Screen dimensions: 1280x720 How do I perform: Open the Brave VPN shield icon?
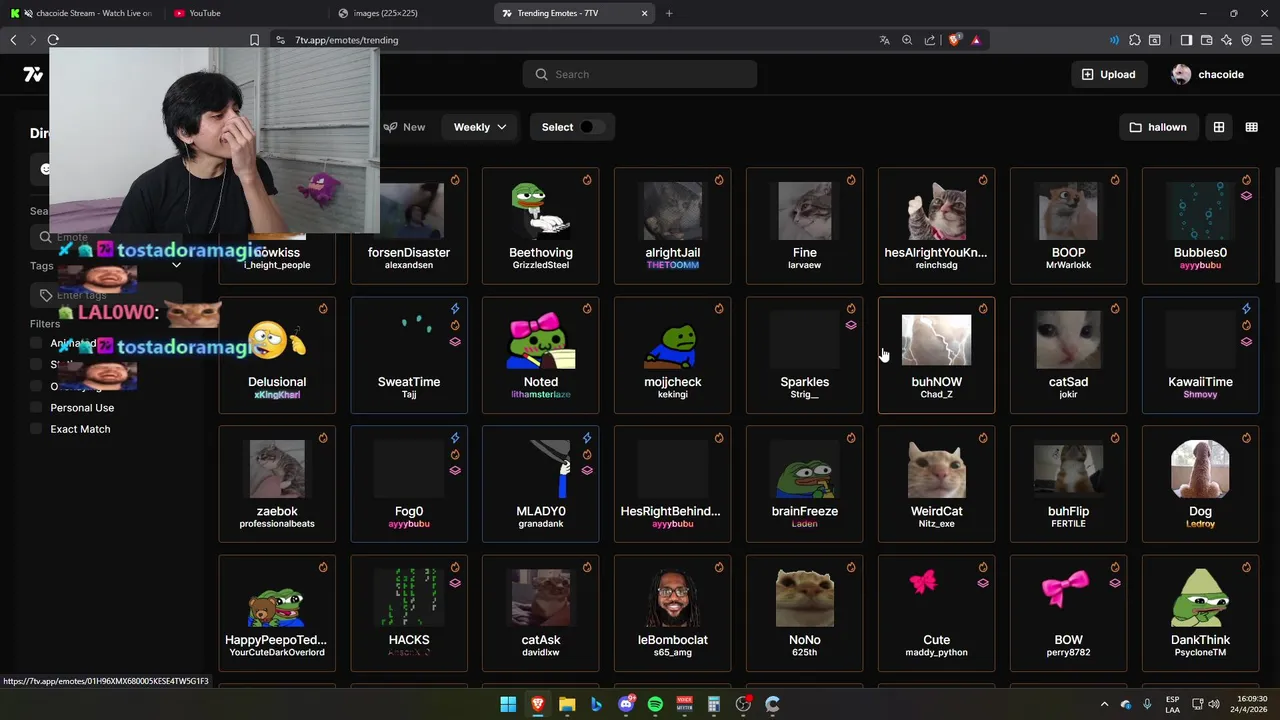coord(1246,40)
